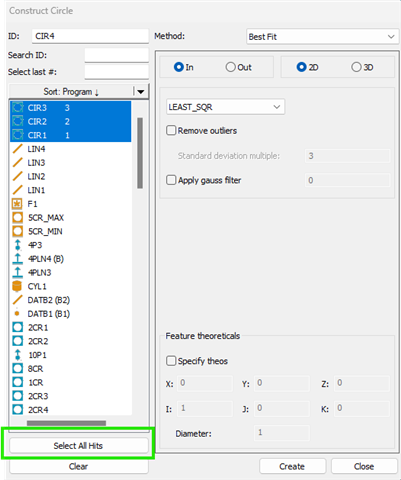401x480 pixels.
Task: Click the Create button
Action: coord(292,466)
